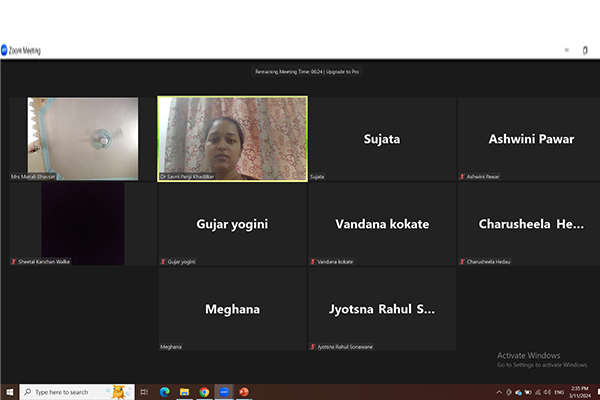Click the muted mic icon beside Sheetal Kanchan Walke
600x400 pixels.
click(13, 261)
